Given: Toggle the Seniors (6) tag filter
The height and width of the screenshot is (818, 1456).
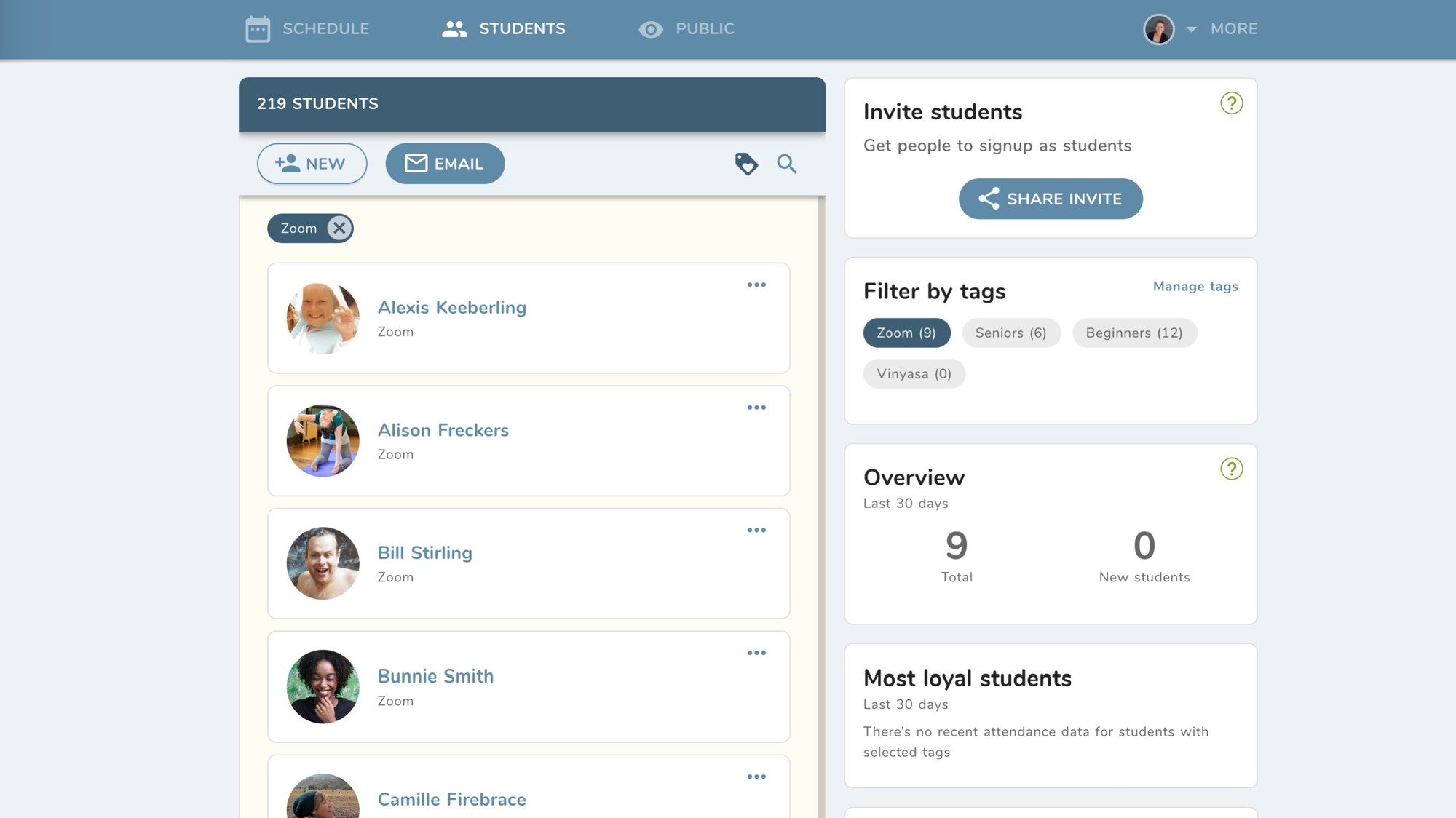Looking at the screenshot, I should click(1011, 333).
